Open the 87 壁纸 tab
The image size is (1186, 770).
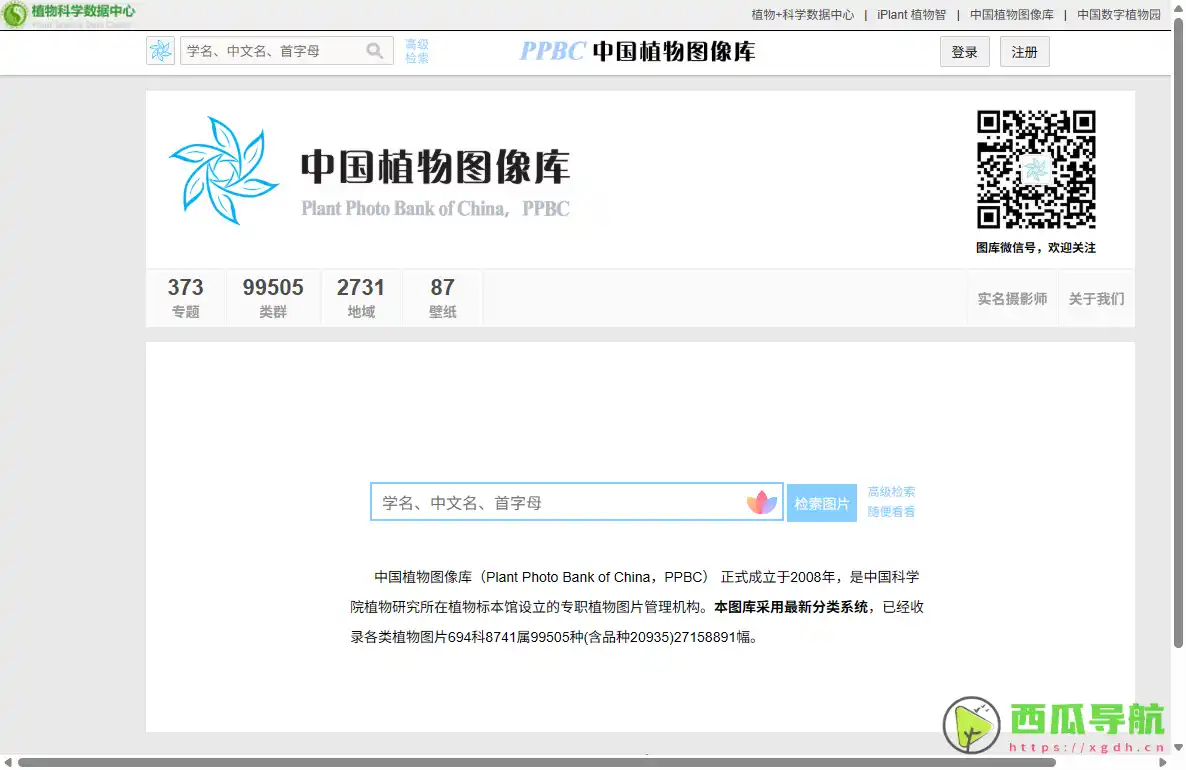coord(442,298)
